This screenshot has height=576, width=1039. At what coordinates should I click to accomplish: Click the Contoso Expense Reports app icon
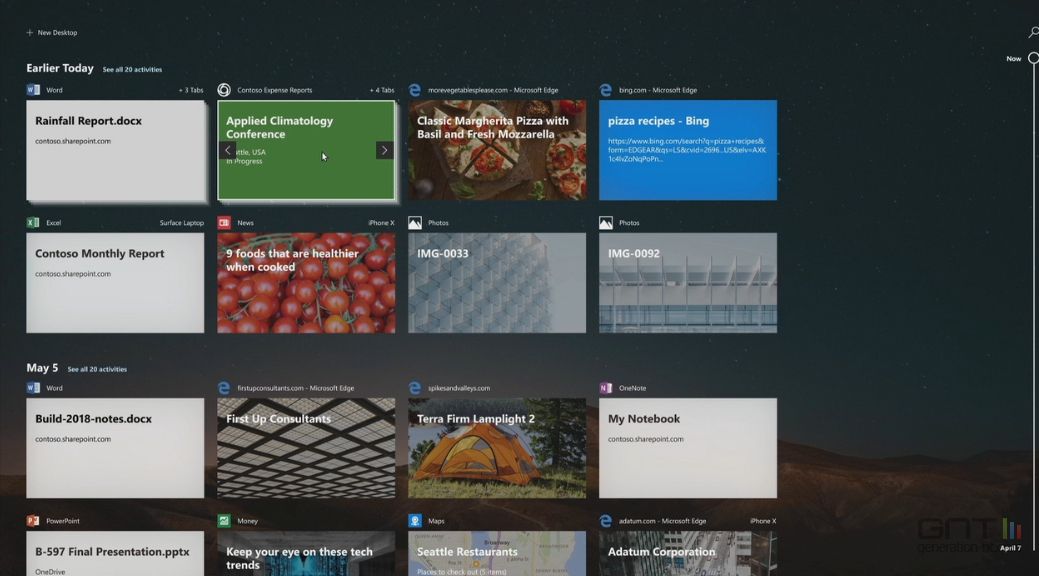pyautogui.click(x=224, y=90)
